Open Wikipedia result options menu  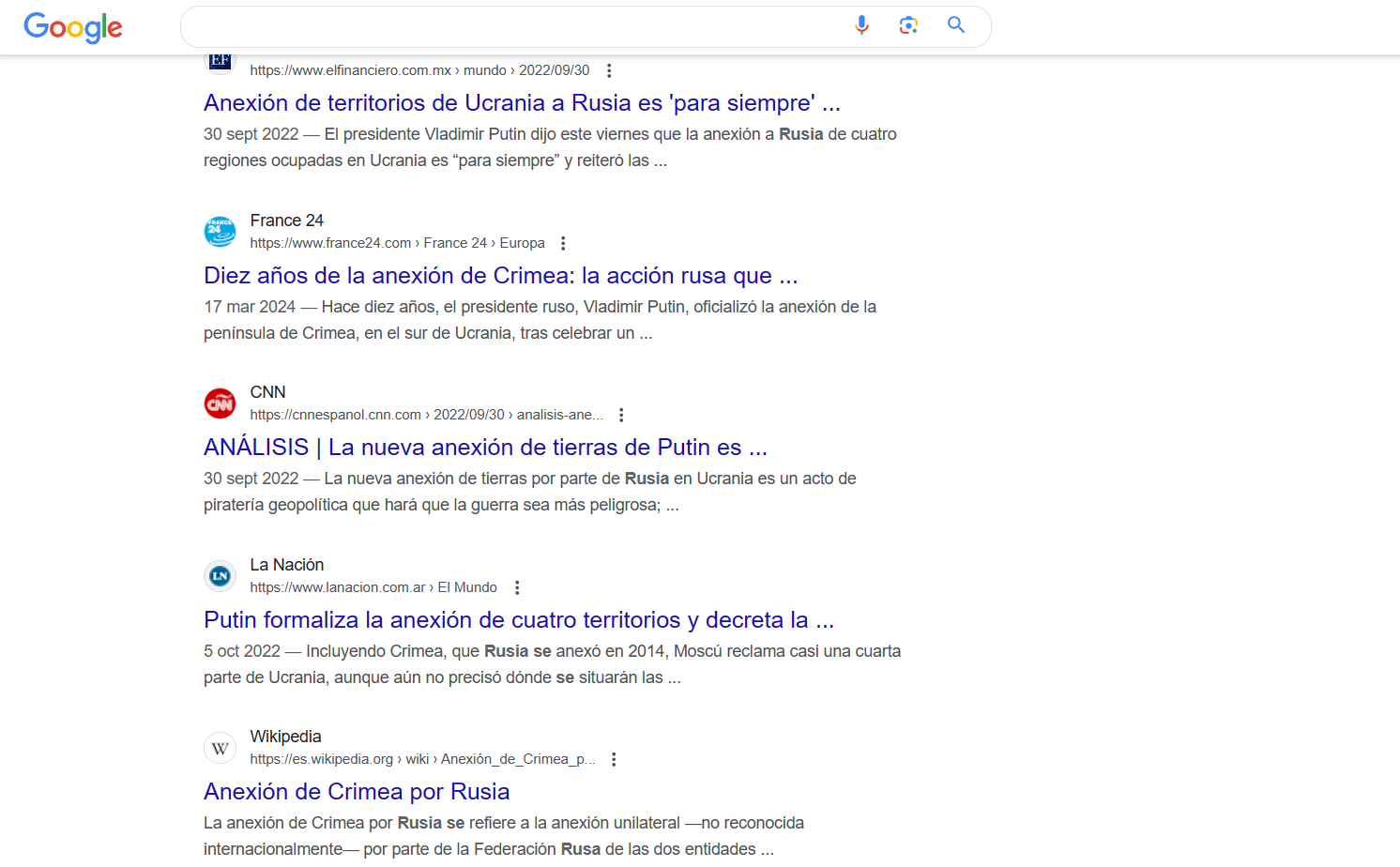[614, 759]
